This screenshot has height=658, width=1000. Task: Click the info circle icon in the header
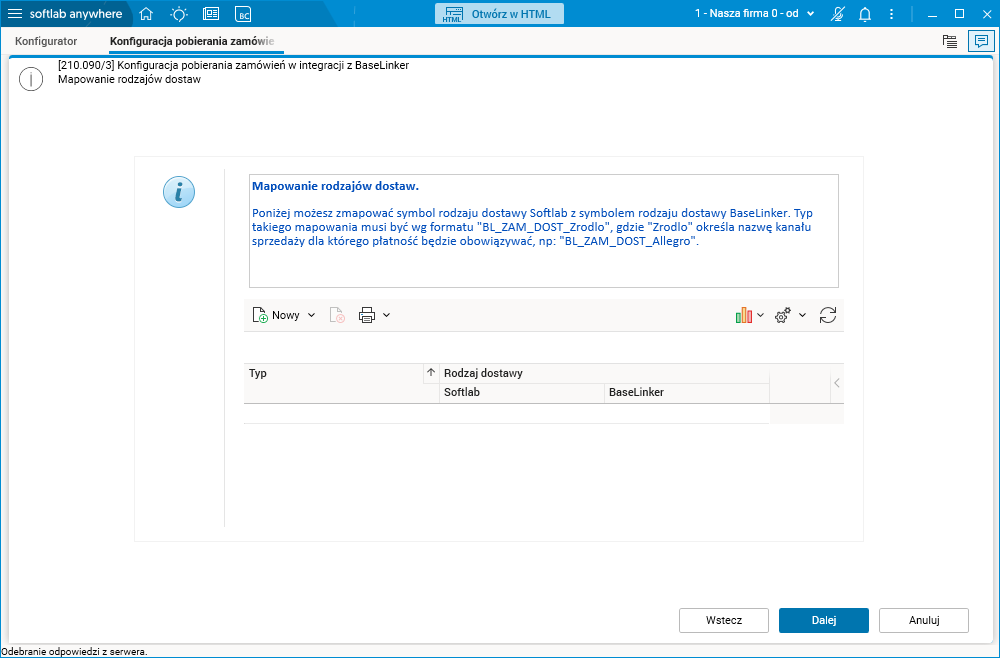(x=31, y=79)
